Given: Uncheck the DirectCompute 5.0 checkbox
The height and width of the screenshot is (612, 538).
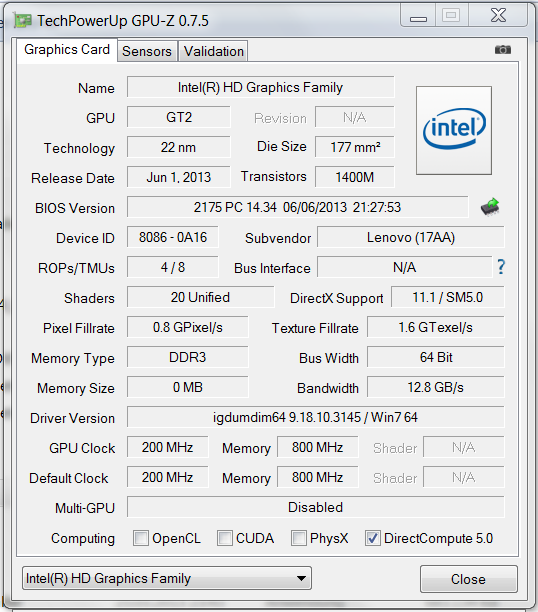Looking at the screenshot, I should tap(372, 538).
